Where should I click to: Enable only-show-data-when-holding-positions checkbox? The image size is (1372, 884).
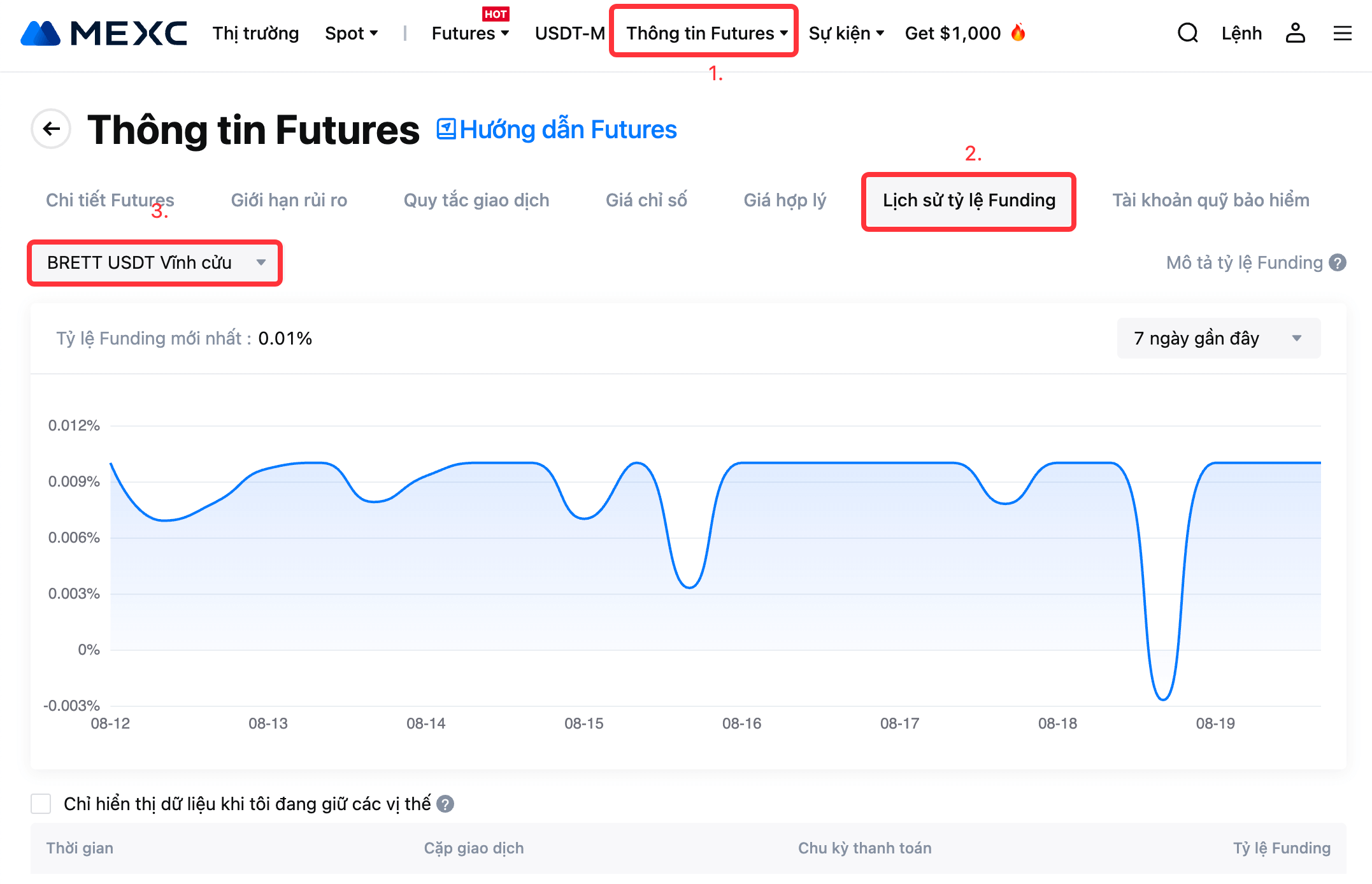[41, 804]
